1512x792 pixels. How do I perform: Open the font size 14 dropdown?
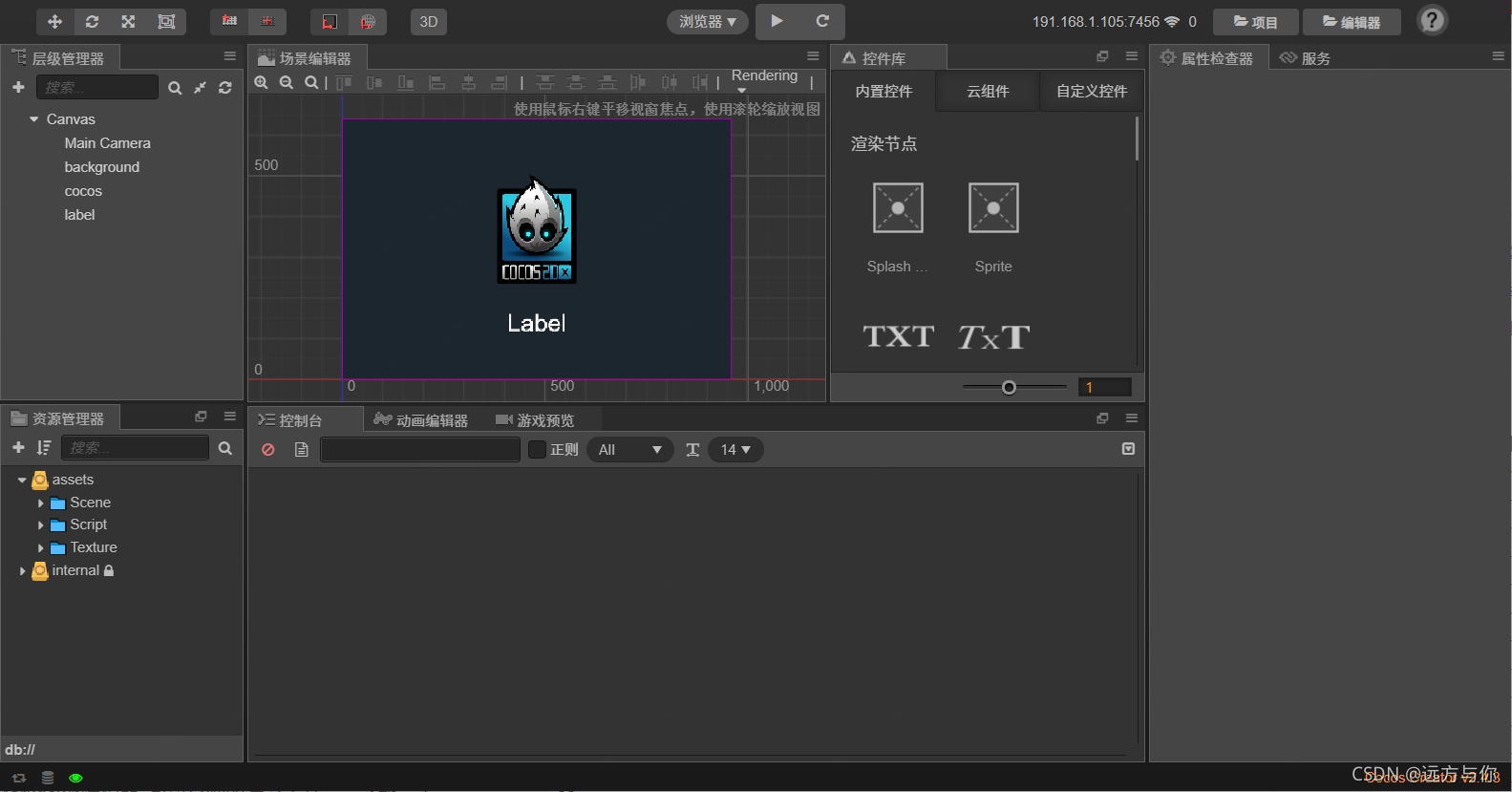(735, 450)
